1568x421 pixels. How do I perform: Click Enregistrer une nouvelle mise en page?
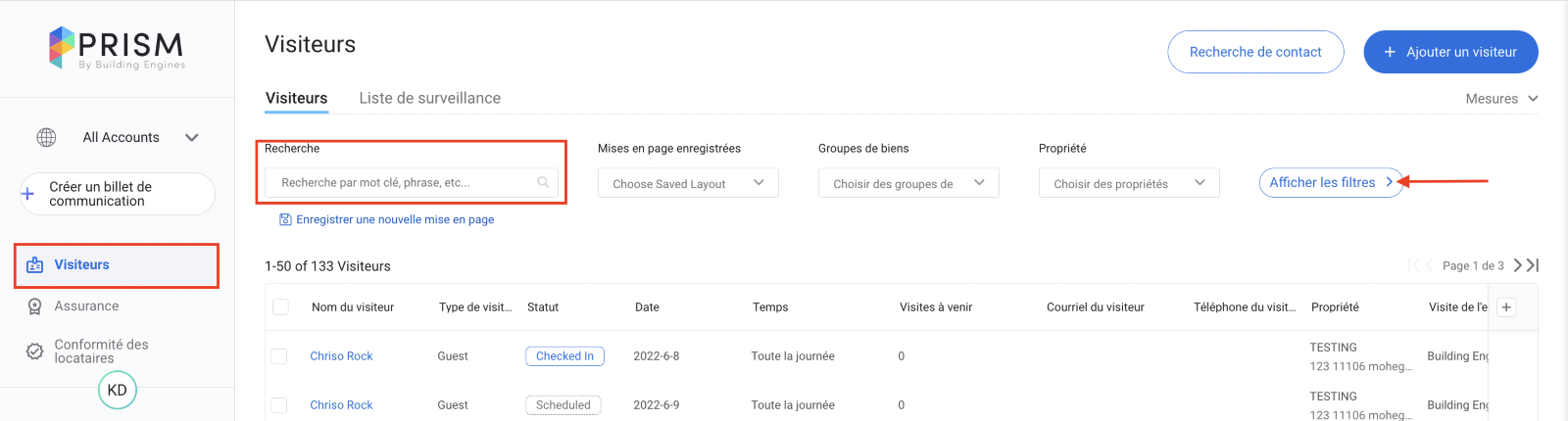click(x=394, y=219)
